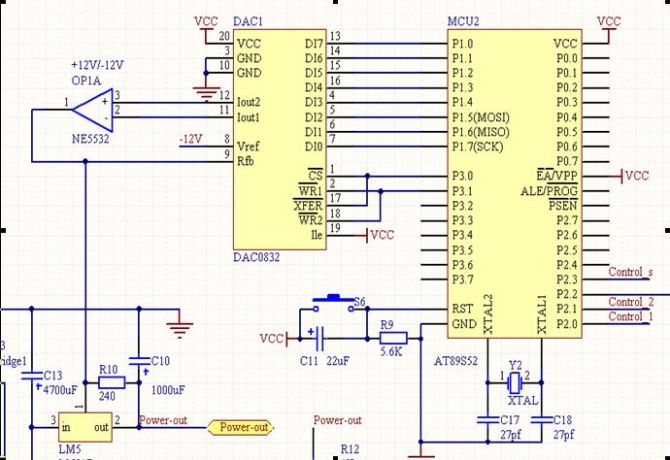This screenshot has height=460, width=670.
Task: Select the MCU2 AT89S52 chip body
Action: tap(514, 184)
